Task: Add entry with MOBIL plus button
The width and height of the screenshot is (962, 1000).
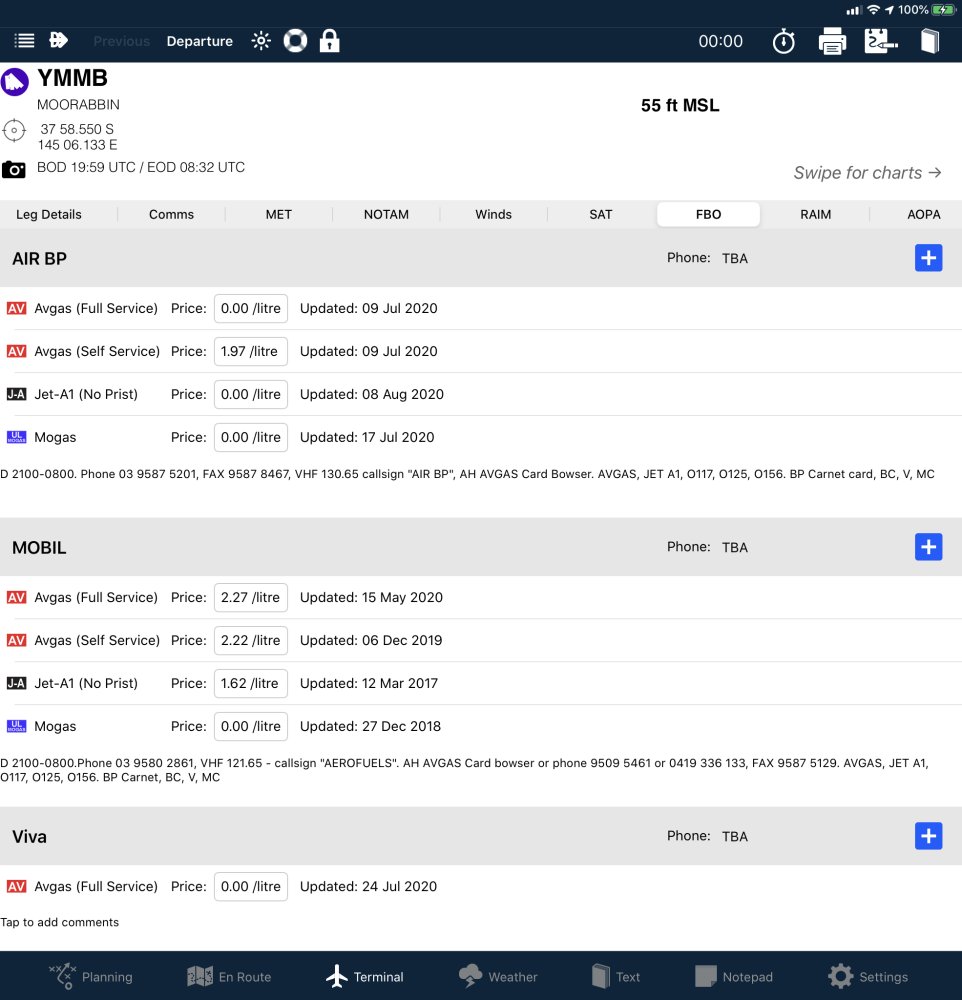Action: click(928, 547)
